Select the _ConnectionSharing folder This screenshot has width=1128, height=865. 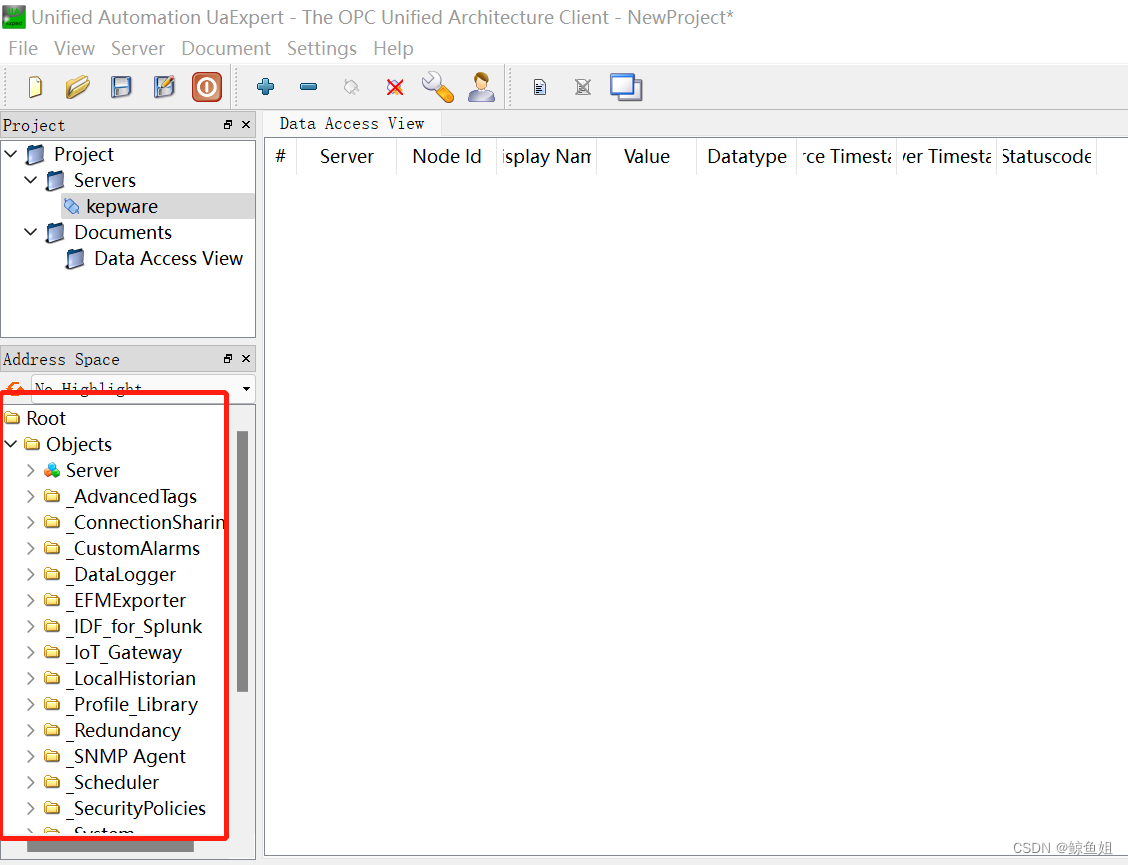click(x=146, y=522)
